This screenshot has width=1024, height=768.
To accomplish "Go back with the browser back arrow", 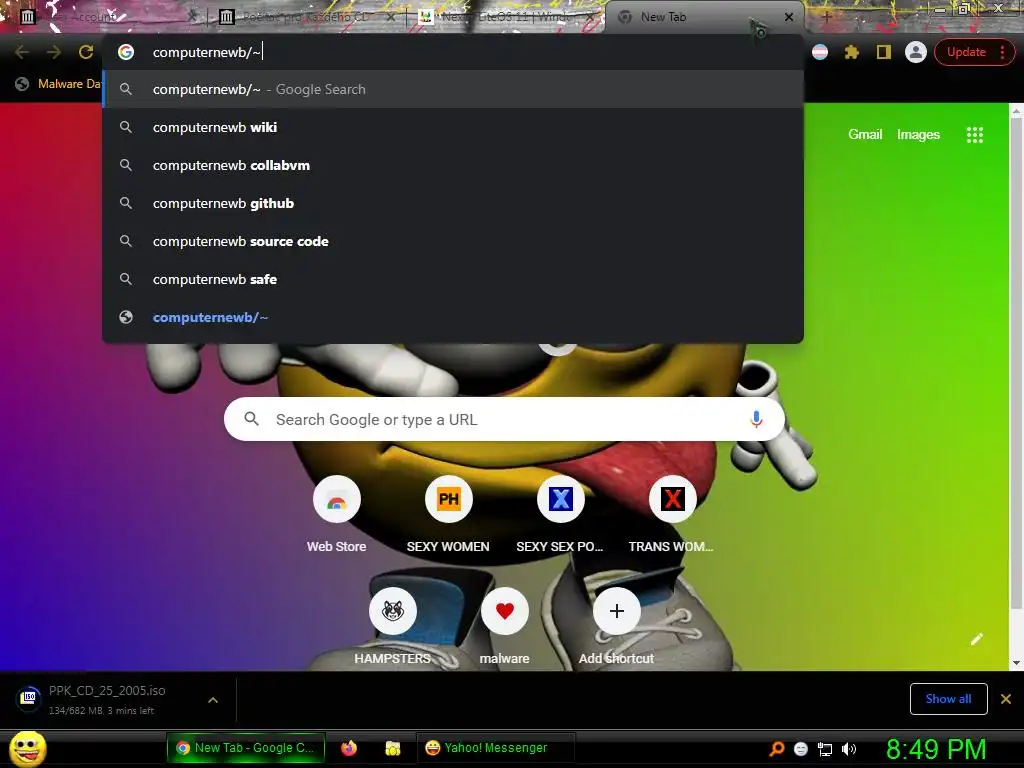I will click(x=22, y=52).
